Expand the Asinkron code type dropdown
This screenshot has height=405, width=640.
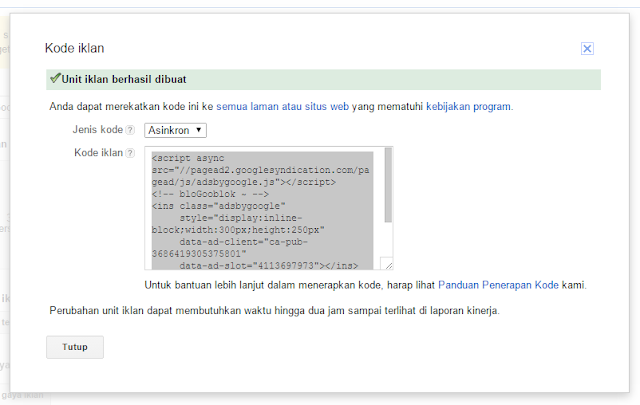click(176, 130)
